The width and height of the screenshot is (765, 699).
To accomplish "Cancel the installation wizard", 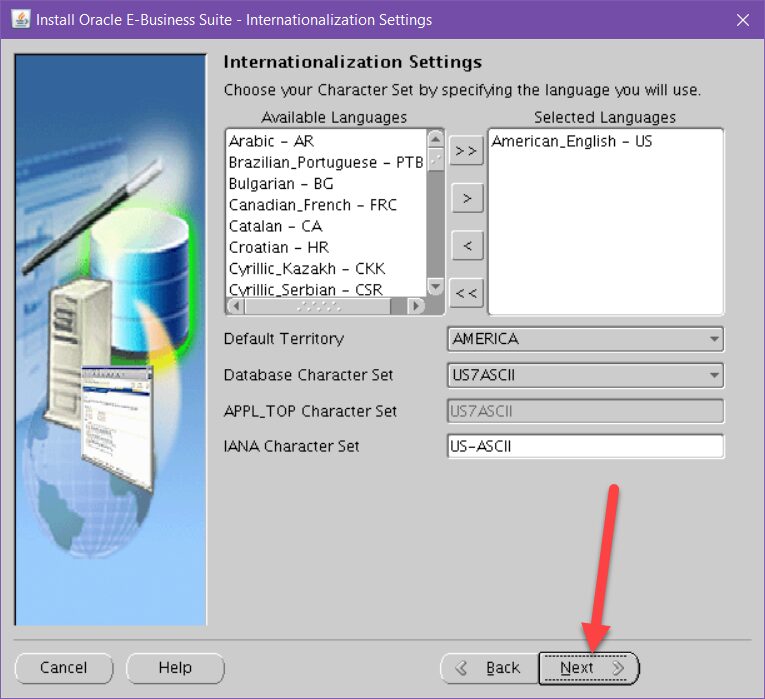I will click(63, 668).
